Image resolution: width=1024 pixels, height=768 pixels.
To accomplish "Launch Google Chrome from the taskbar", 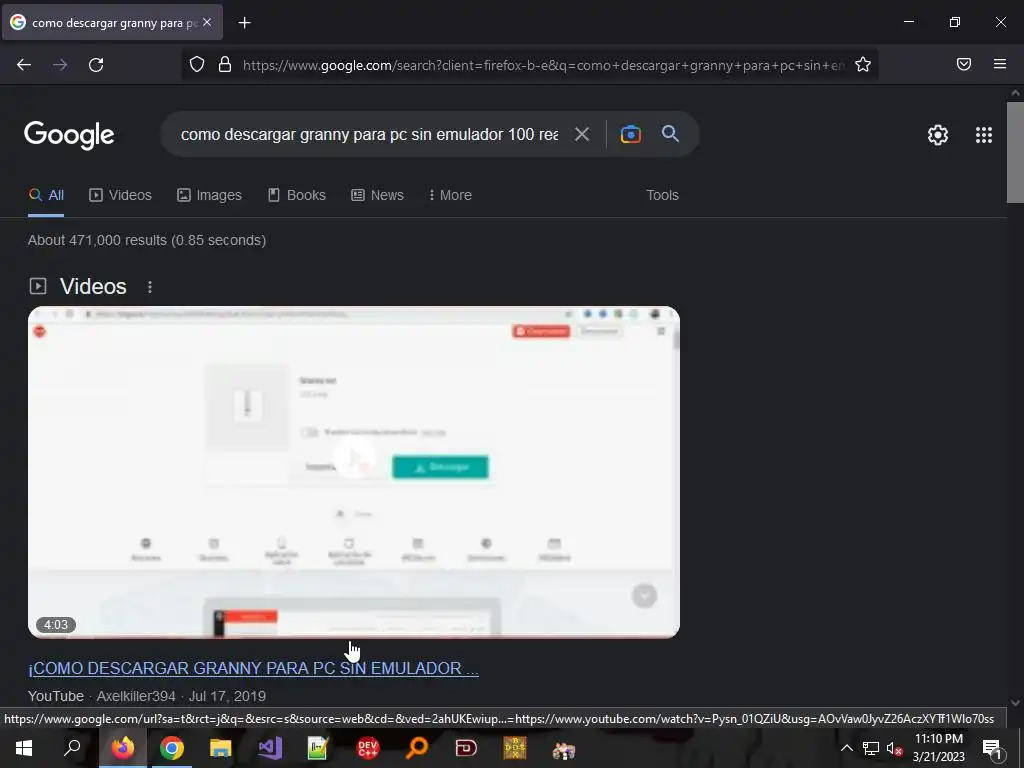I will click(x=172, y=748).
